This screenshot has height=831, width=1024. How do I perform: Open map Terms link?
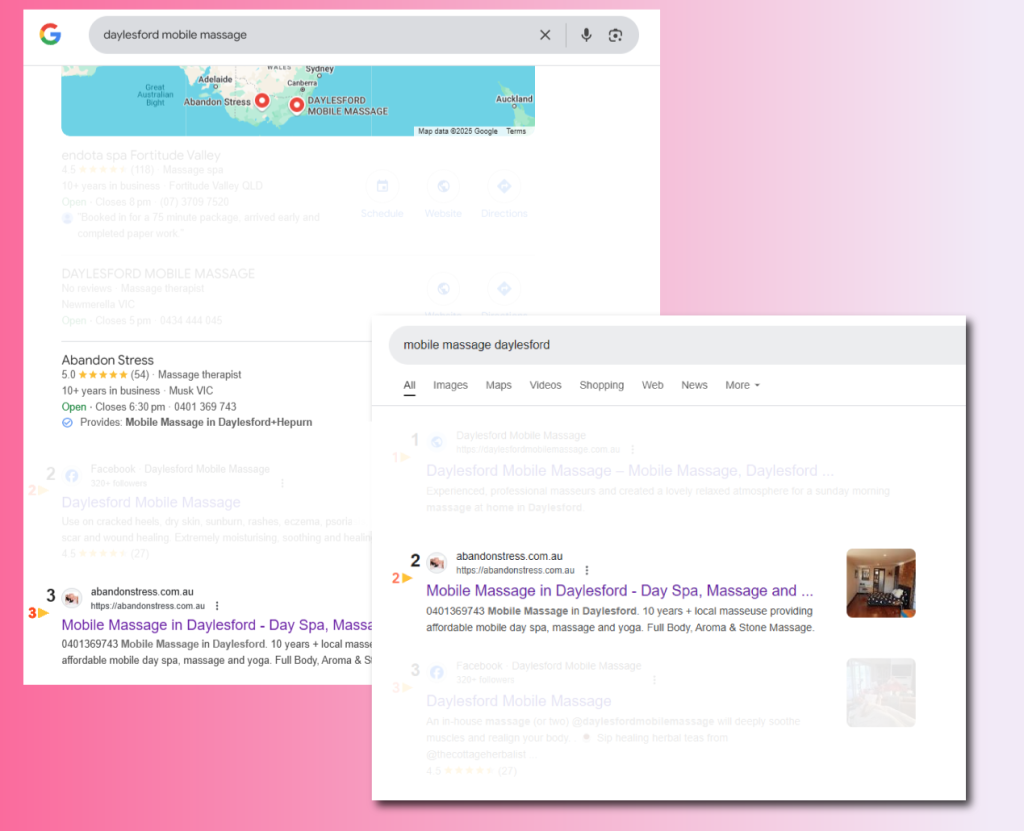[x=516, y=131]
